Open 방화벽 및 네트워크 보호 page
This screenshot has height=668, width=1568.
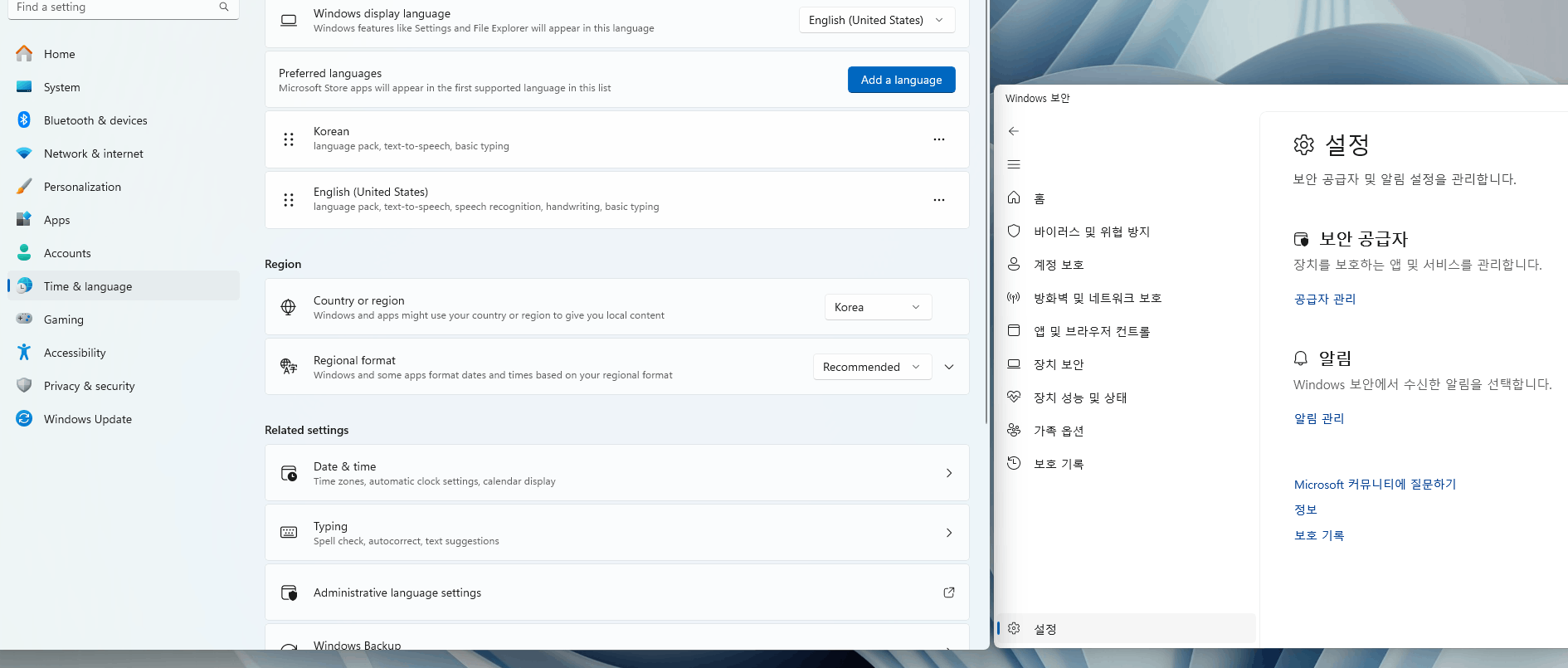click(x=1127, y=298)
